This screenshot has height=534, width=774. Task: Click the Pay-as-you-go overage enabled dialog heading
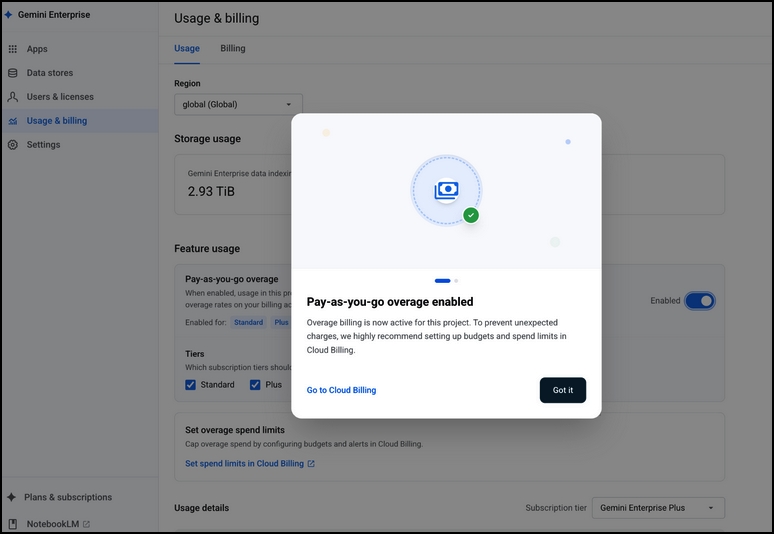point(390,302)
